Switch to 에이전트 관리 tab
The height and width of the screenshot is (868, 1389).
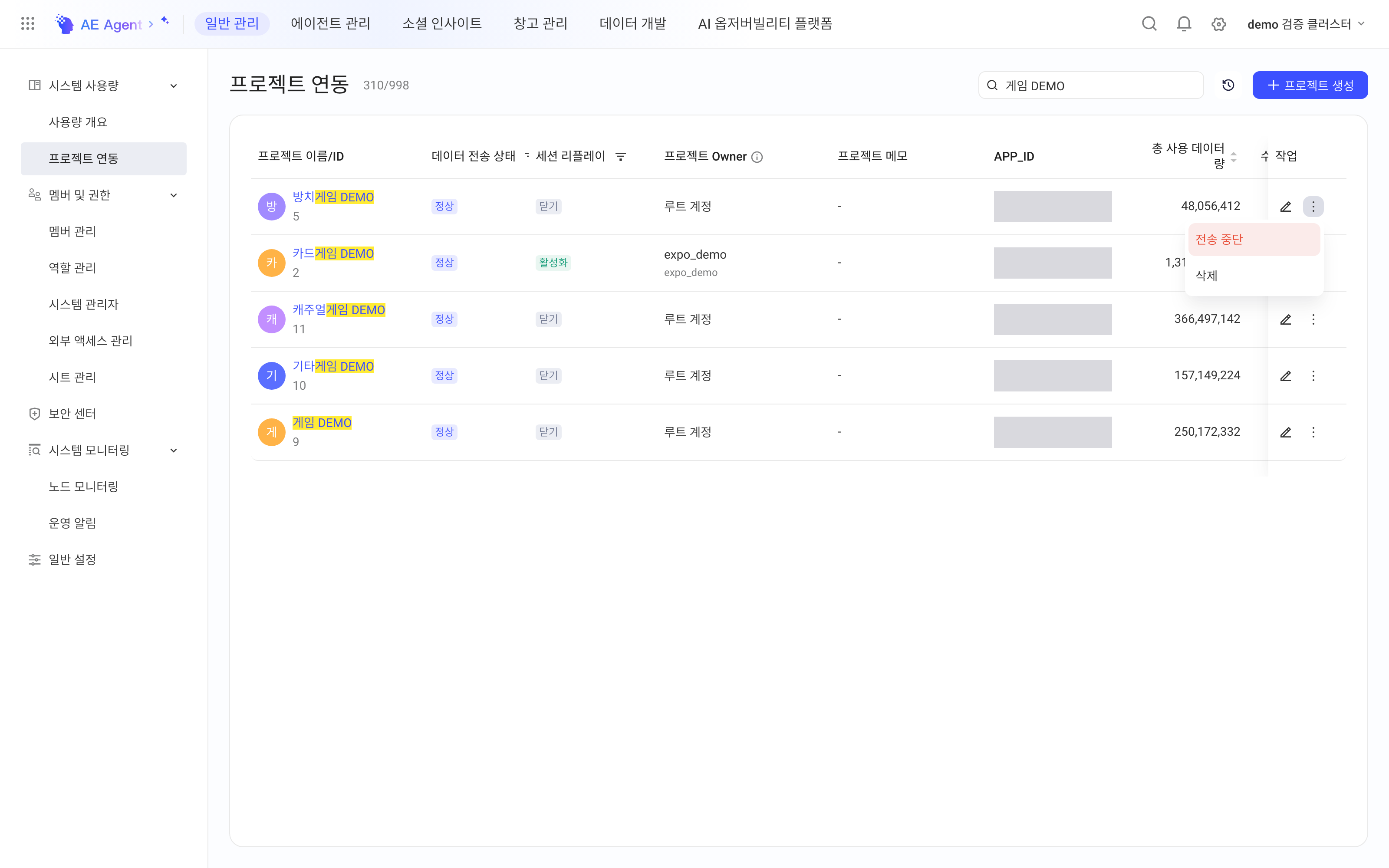point(331,23)
